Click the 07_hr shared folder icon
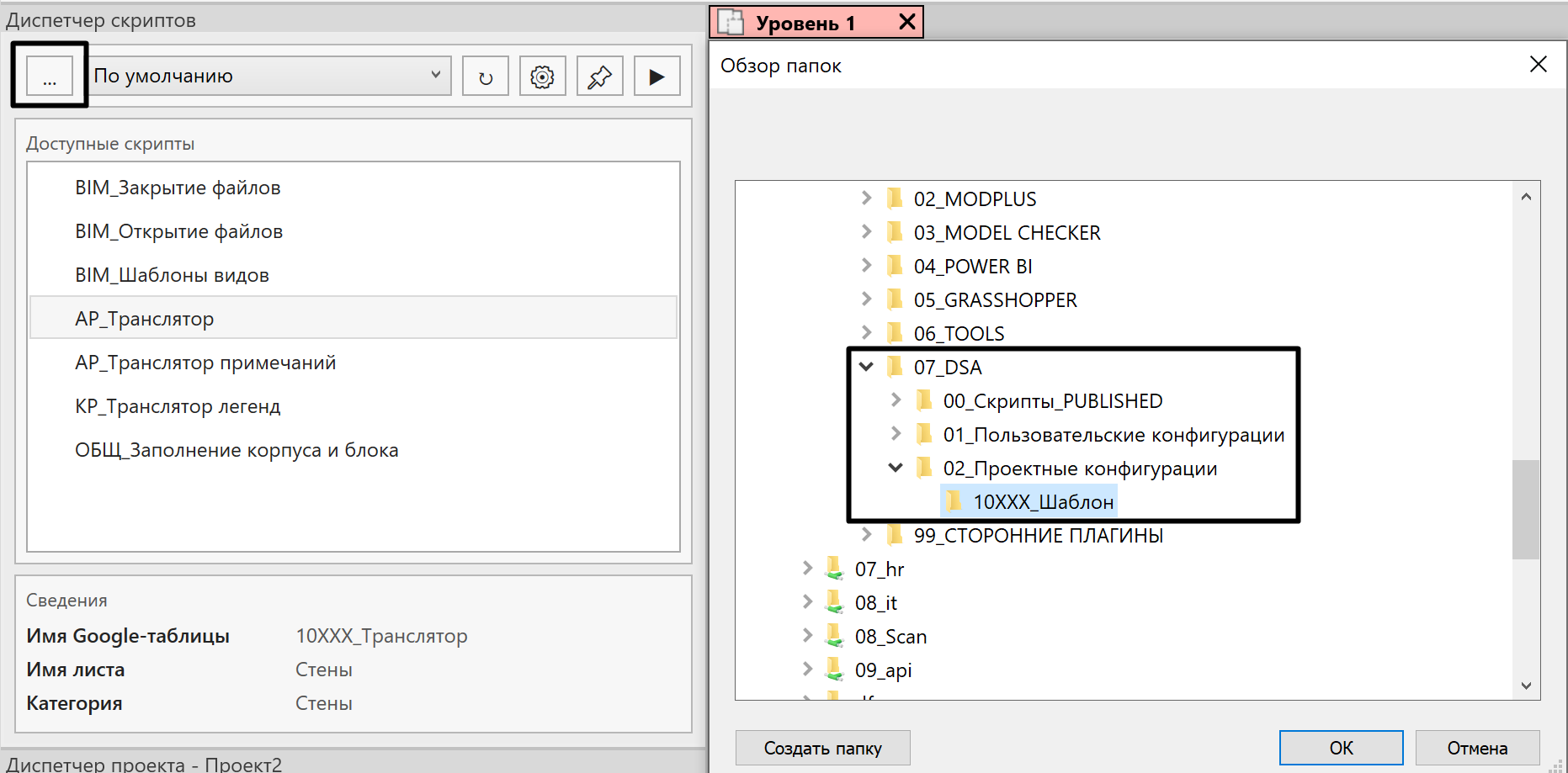 click(834, 569)
